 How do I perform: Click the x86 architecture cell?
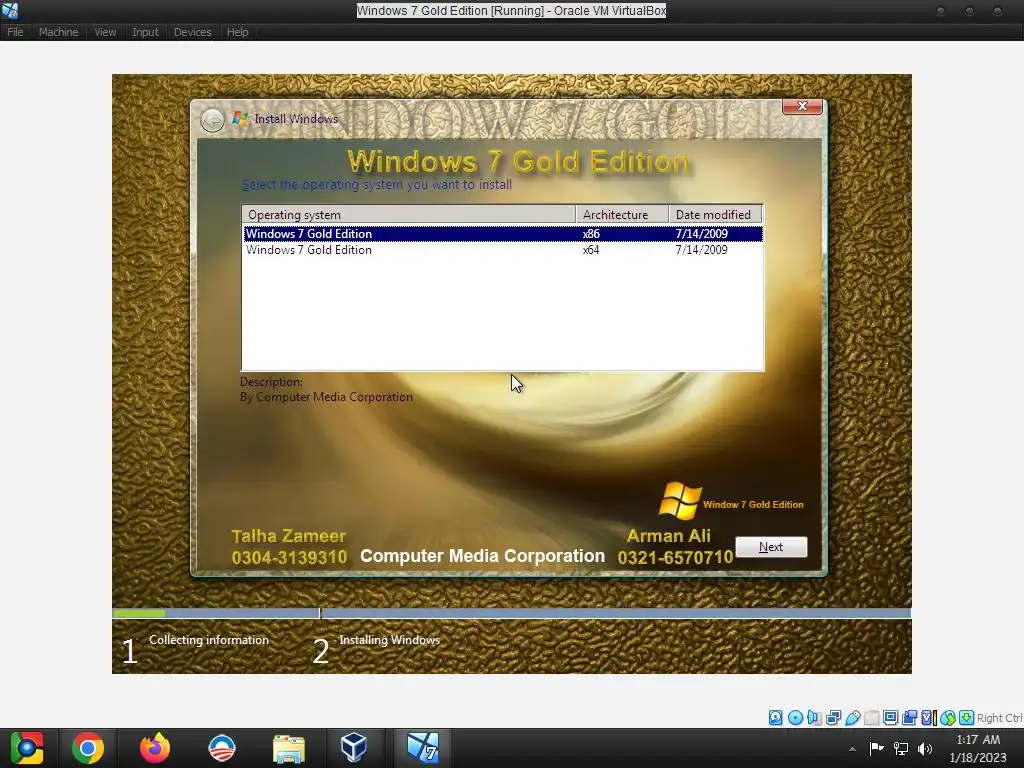click(591, 234)
